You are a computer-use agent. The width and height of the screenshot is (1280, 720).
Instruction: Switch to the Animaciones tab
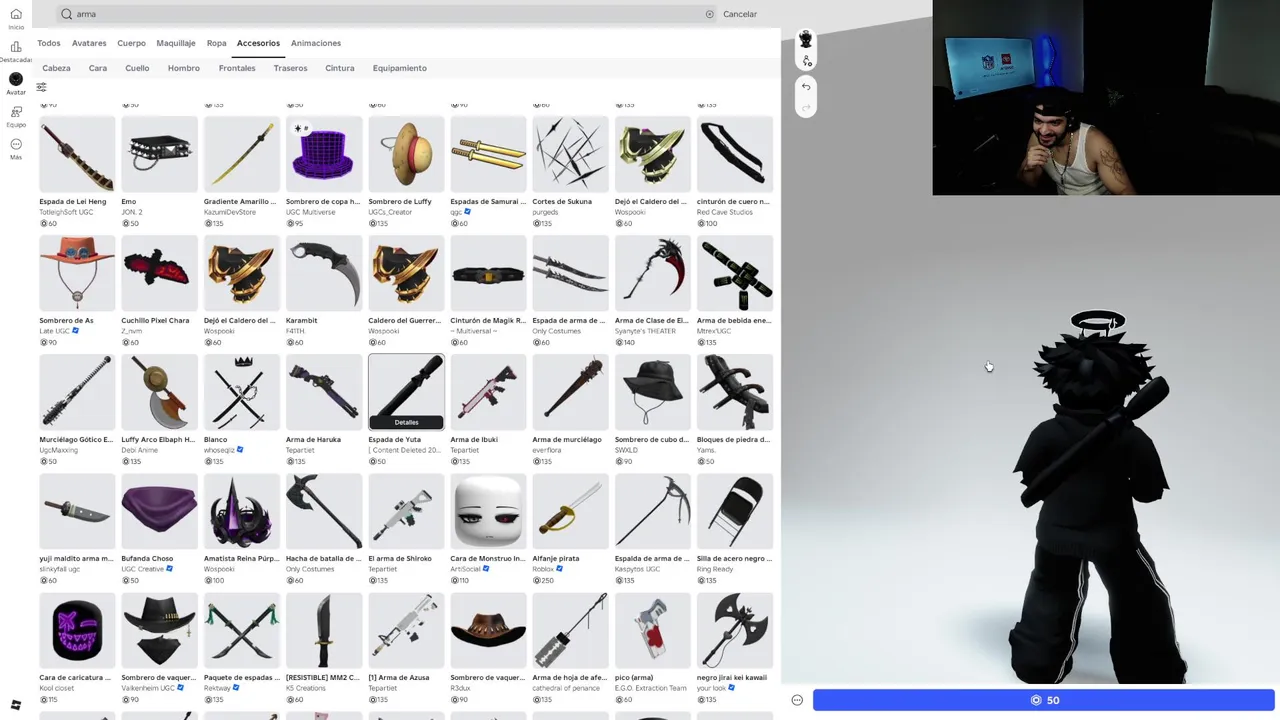coord(316,43)
